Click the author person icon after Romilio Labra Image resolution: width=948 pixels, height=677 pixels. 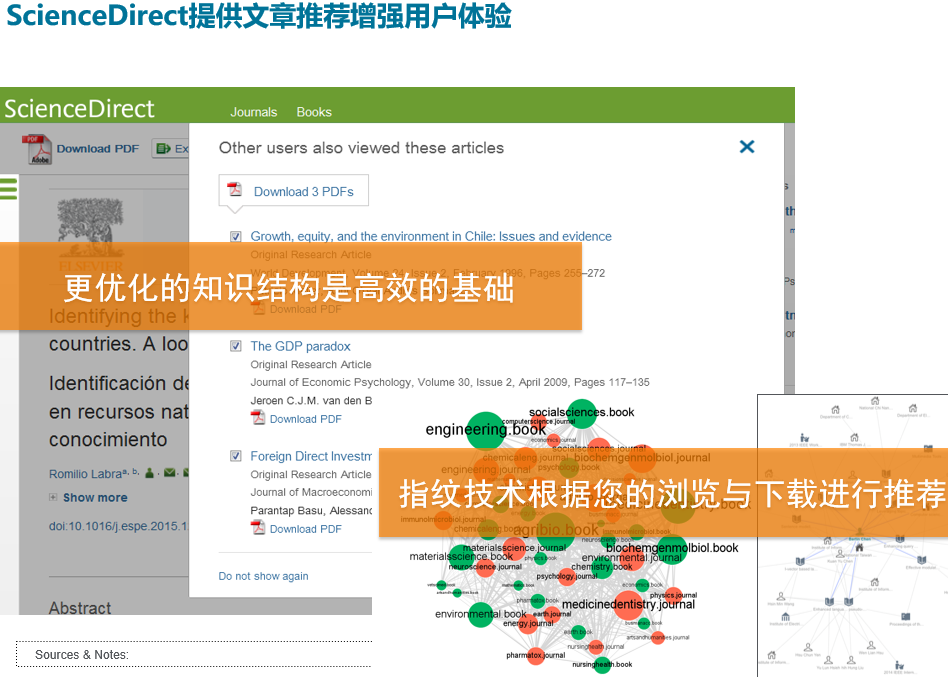(x=149, y=473)
